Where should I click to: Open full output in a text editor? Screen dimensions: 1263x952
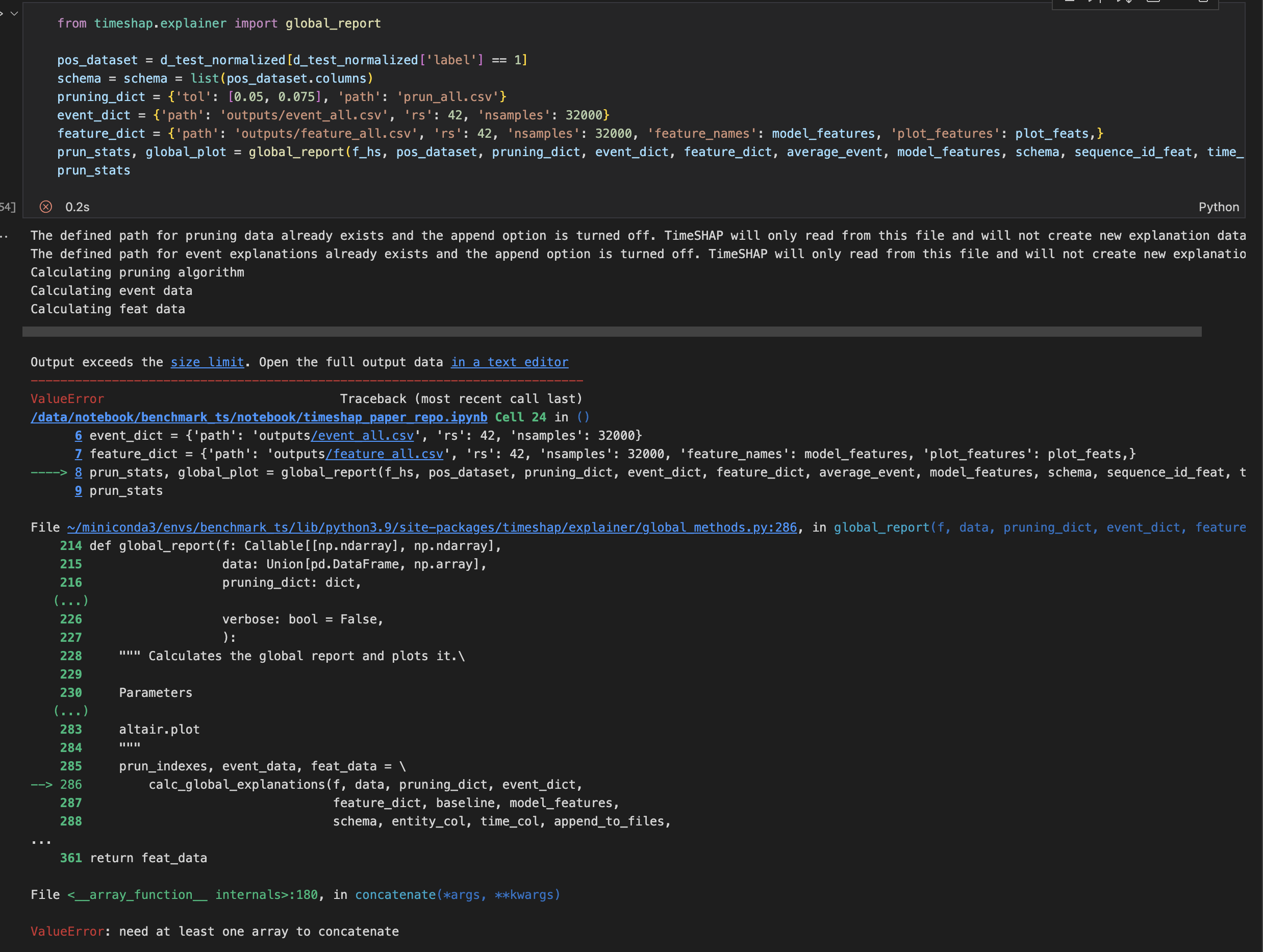point(509,362)
